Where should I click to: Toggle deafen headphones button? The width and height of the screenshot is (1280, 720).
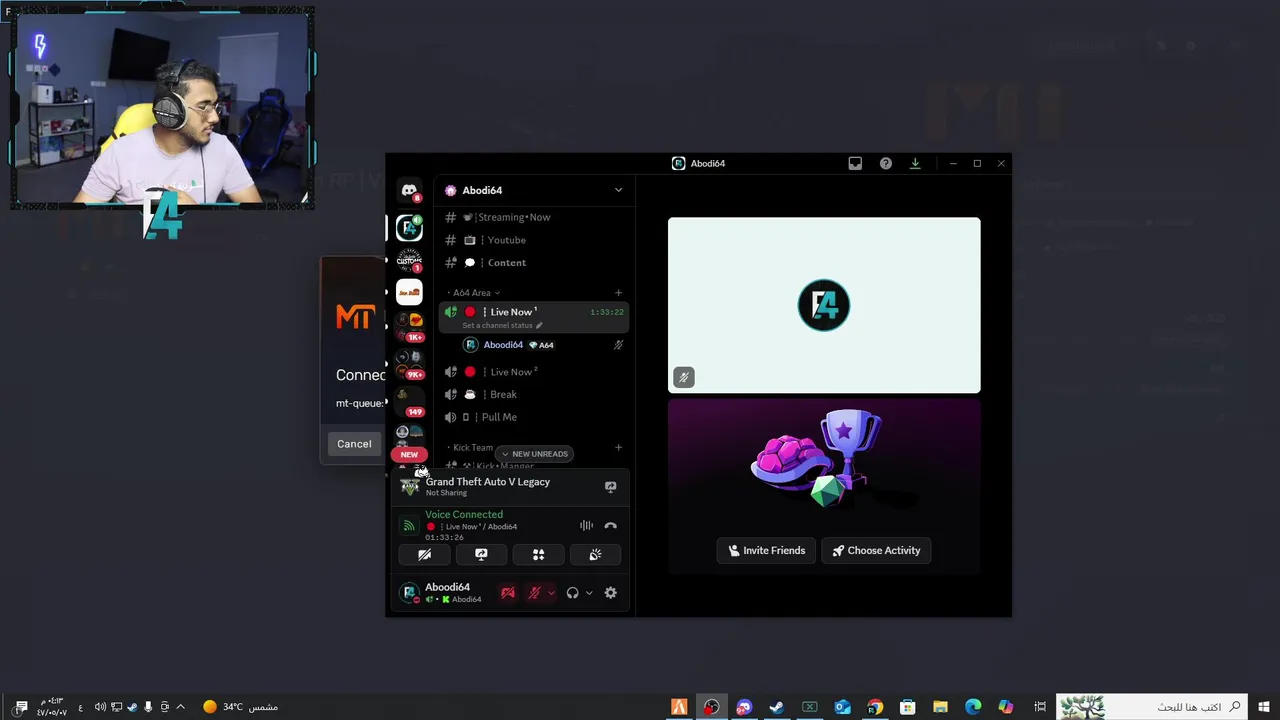[x=572, y=593]
